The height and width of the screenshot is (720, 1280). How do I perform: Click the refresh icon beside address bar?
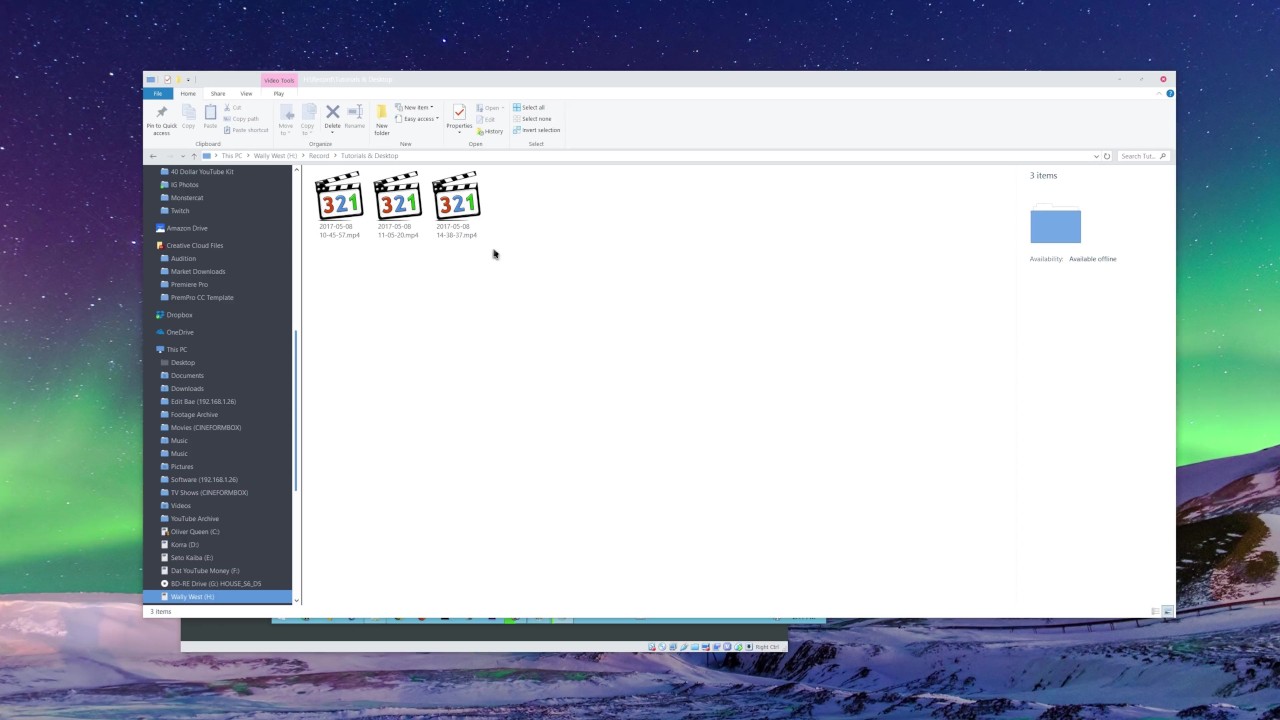point(1107,156)
